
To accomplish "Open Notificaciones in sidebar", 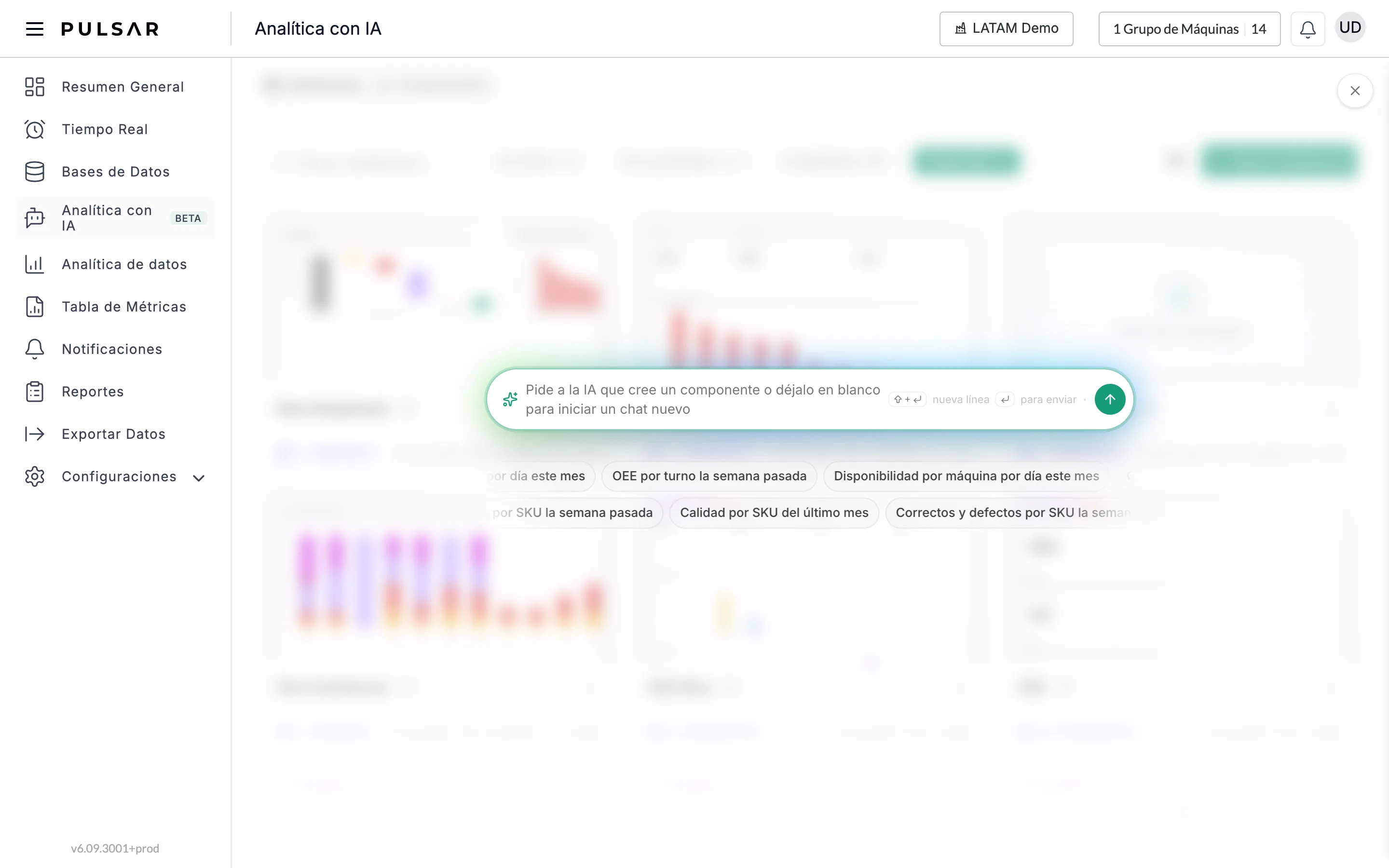I will coord(115,349).
